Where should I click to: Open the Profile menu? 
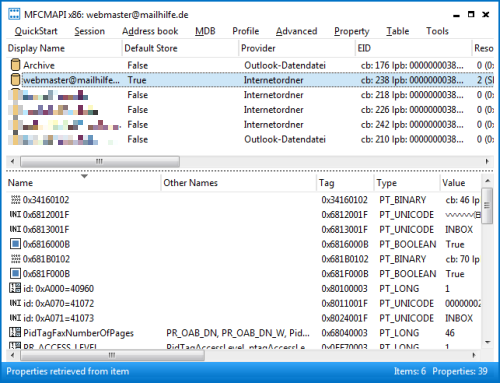click(x=246, y=31)
